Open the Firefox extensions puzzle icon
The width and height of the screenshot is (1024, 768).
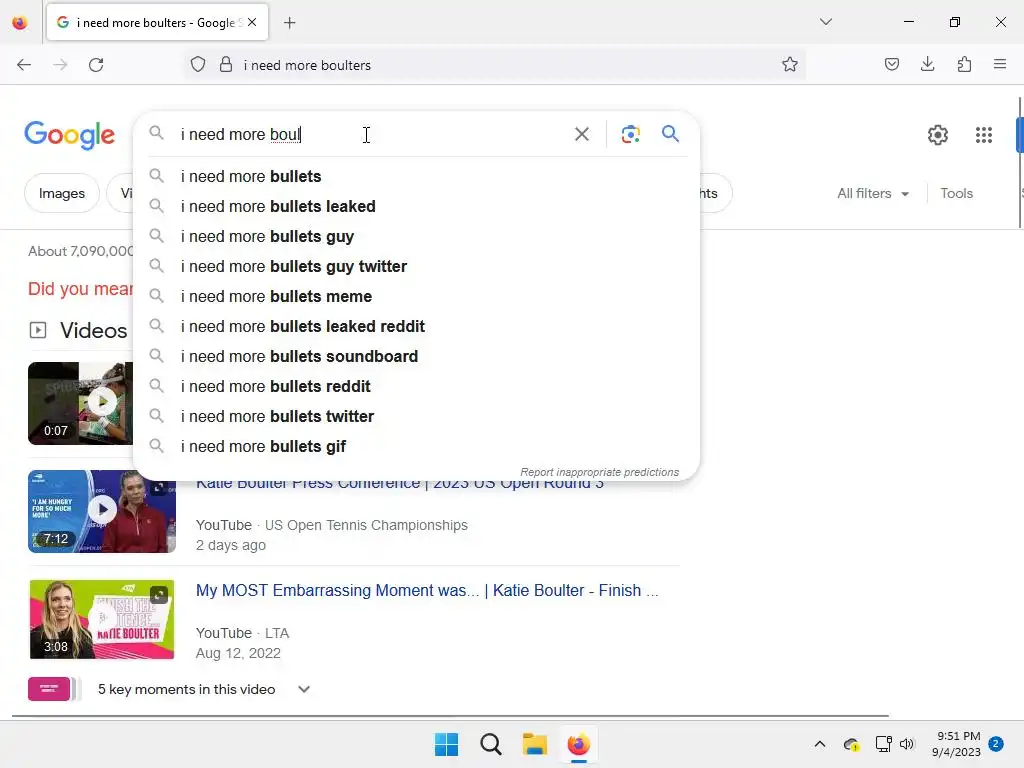tap(964, 64)
